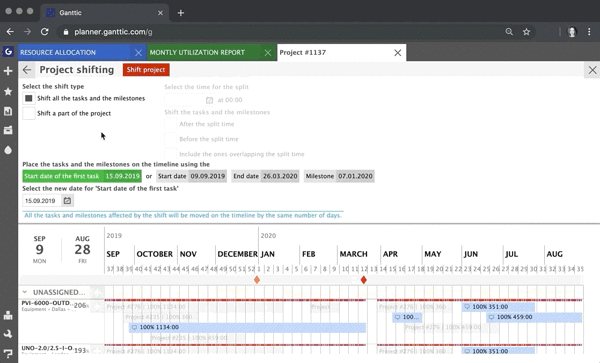Click the Ganttic browser tab

tap(103, 13)
